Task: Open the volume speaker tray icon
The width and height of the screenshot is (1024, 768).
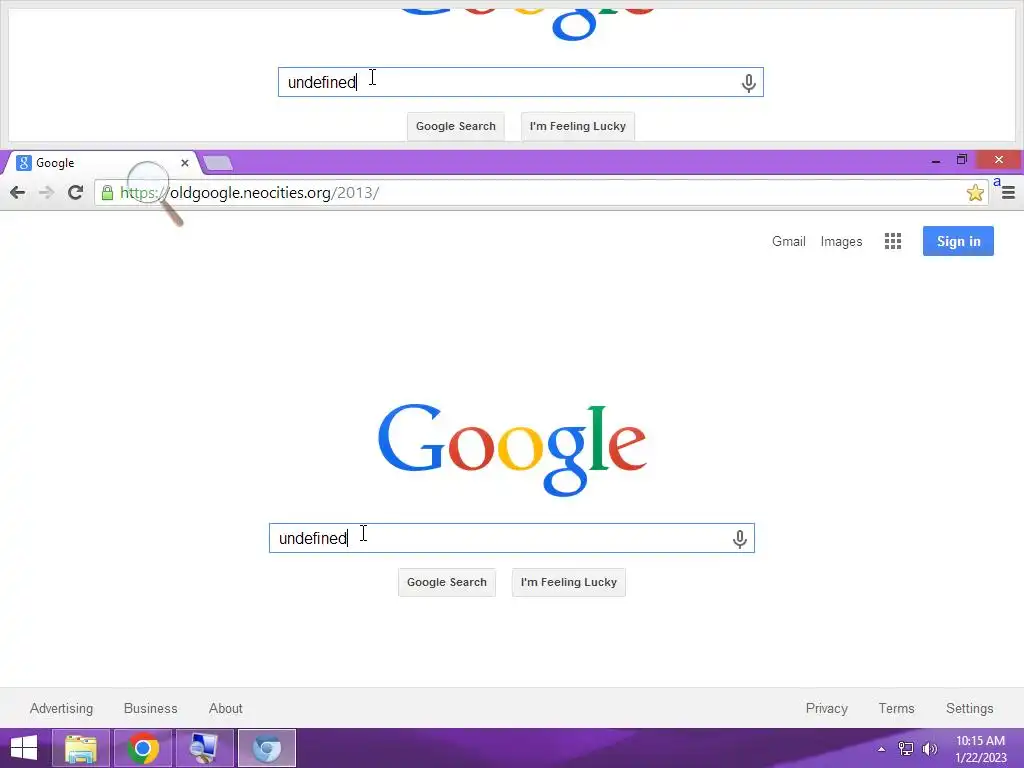Action: tap(929, 749)
